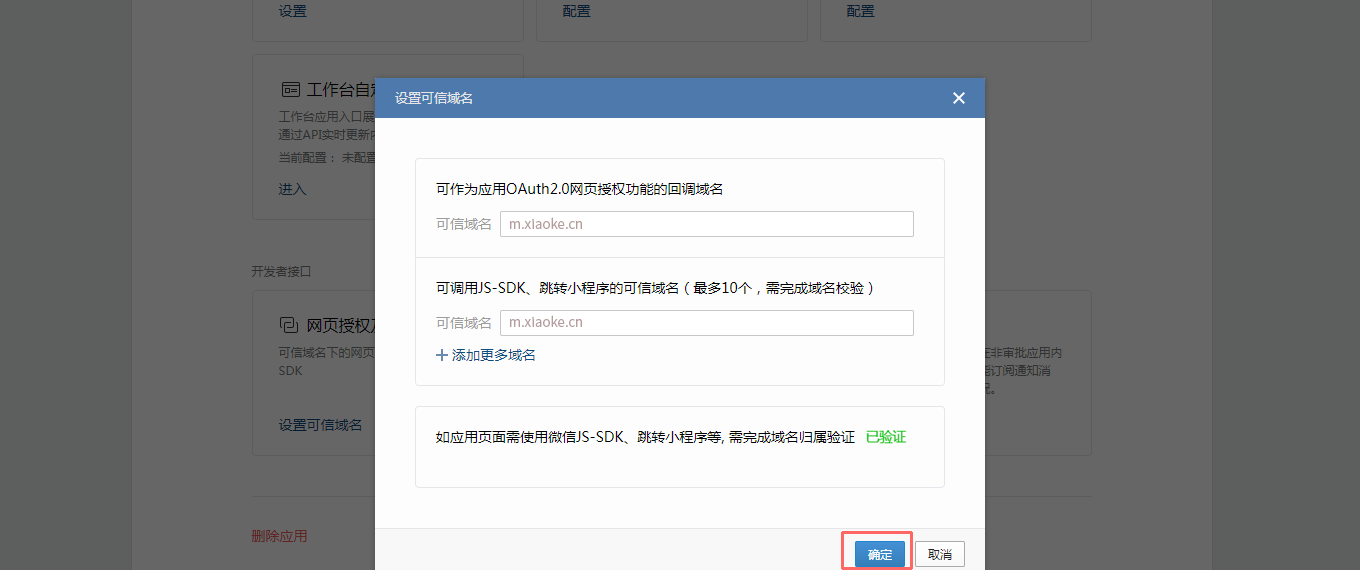Image resolution: width=1360 pixels, height=570 pixels.
Task: Focus the JS-SDK 可信域名 input field
Action: point(707,323)
